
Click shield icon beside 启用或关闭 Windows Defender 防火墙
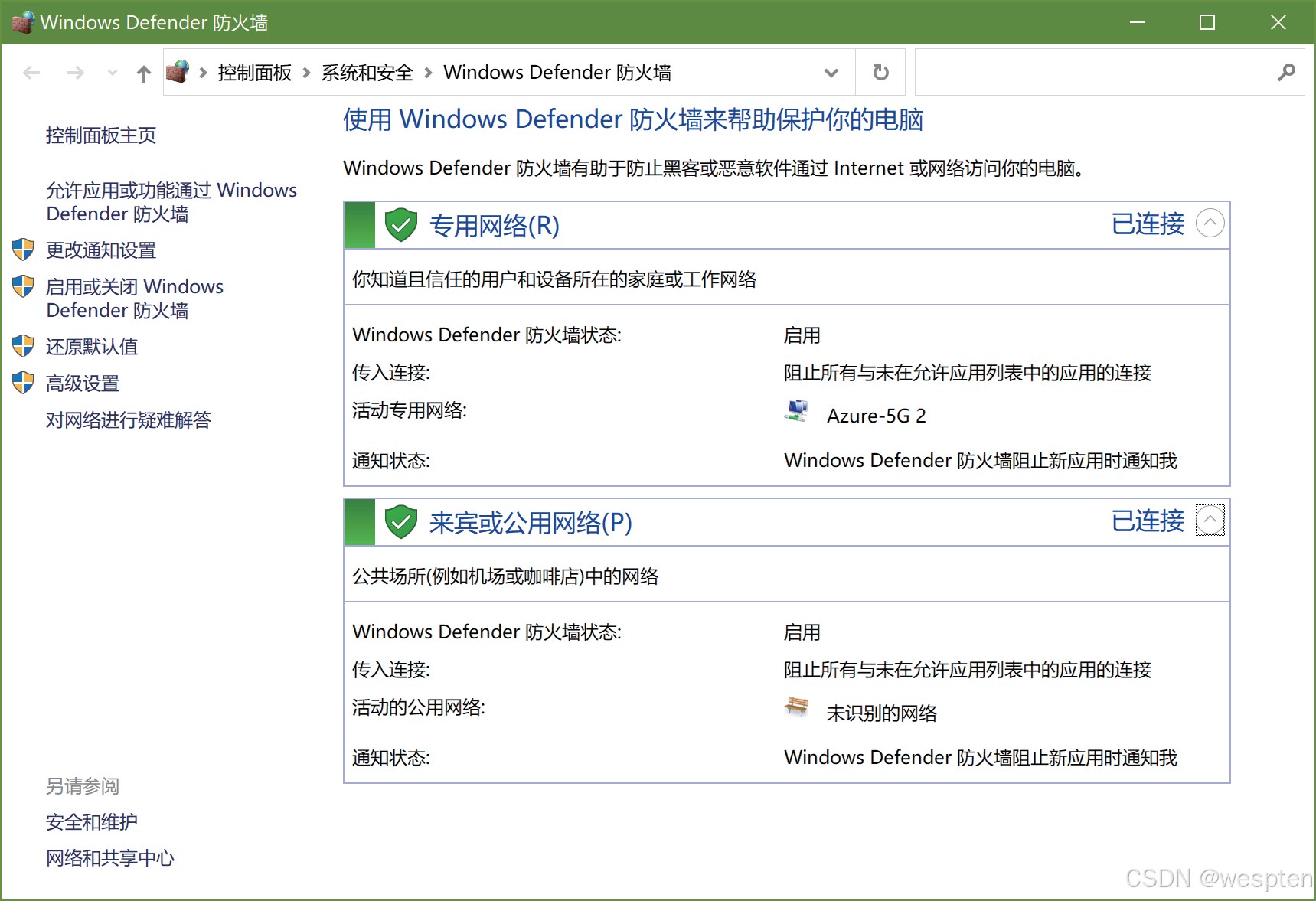[x=23, y=286]
